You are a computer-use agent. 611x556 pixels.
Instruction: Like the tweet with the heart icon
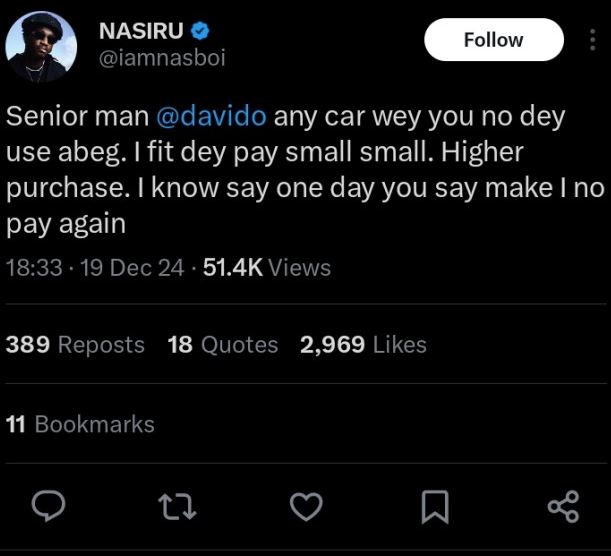click(x=305, y=507)
